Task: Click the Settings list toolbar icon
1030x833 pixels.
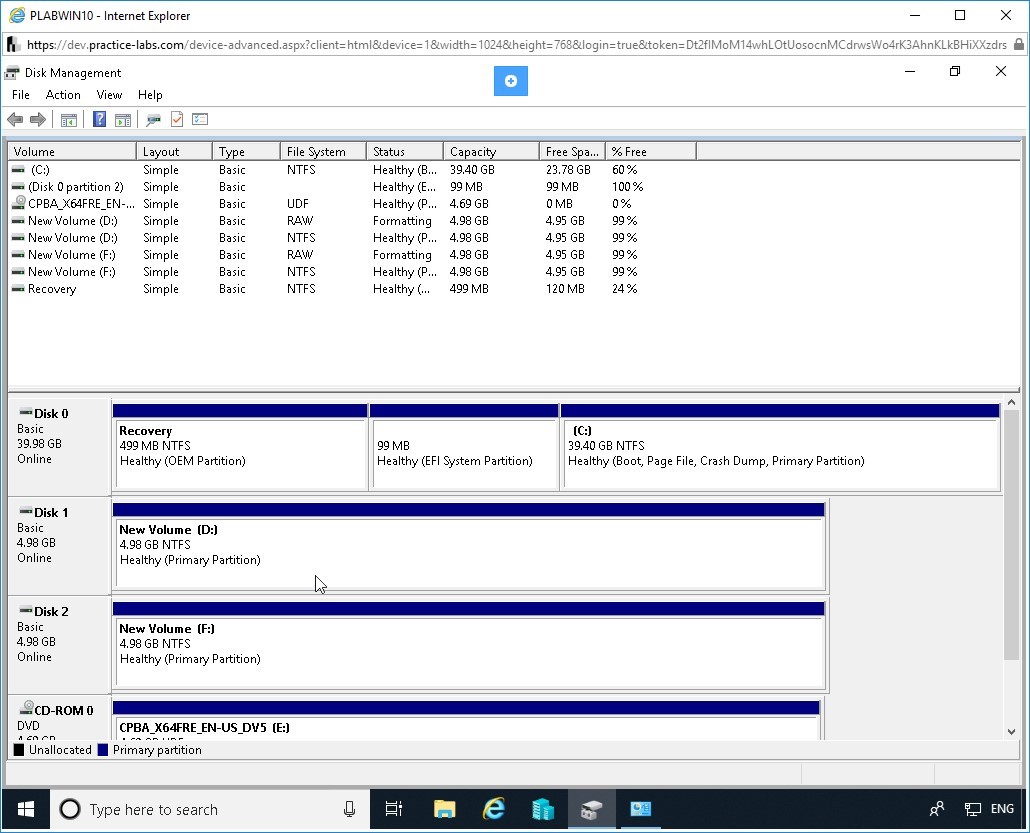Action: pos(200,119)
